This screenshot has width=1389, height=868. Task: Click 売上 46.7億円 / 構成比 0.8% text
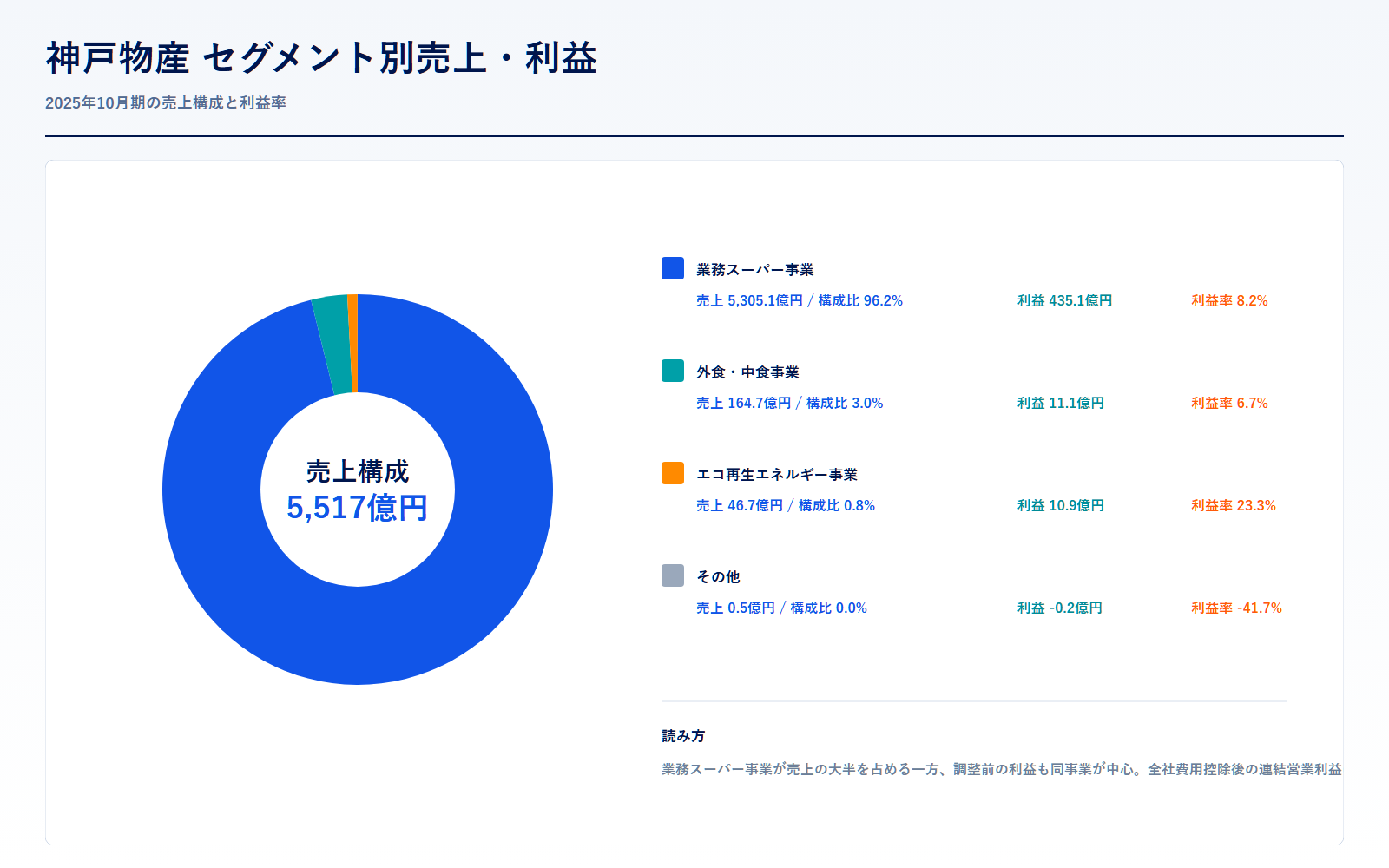click(x=786, y=505)
